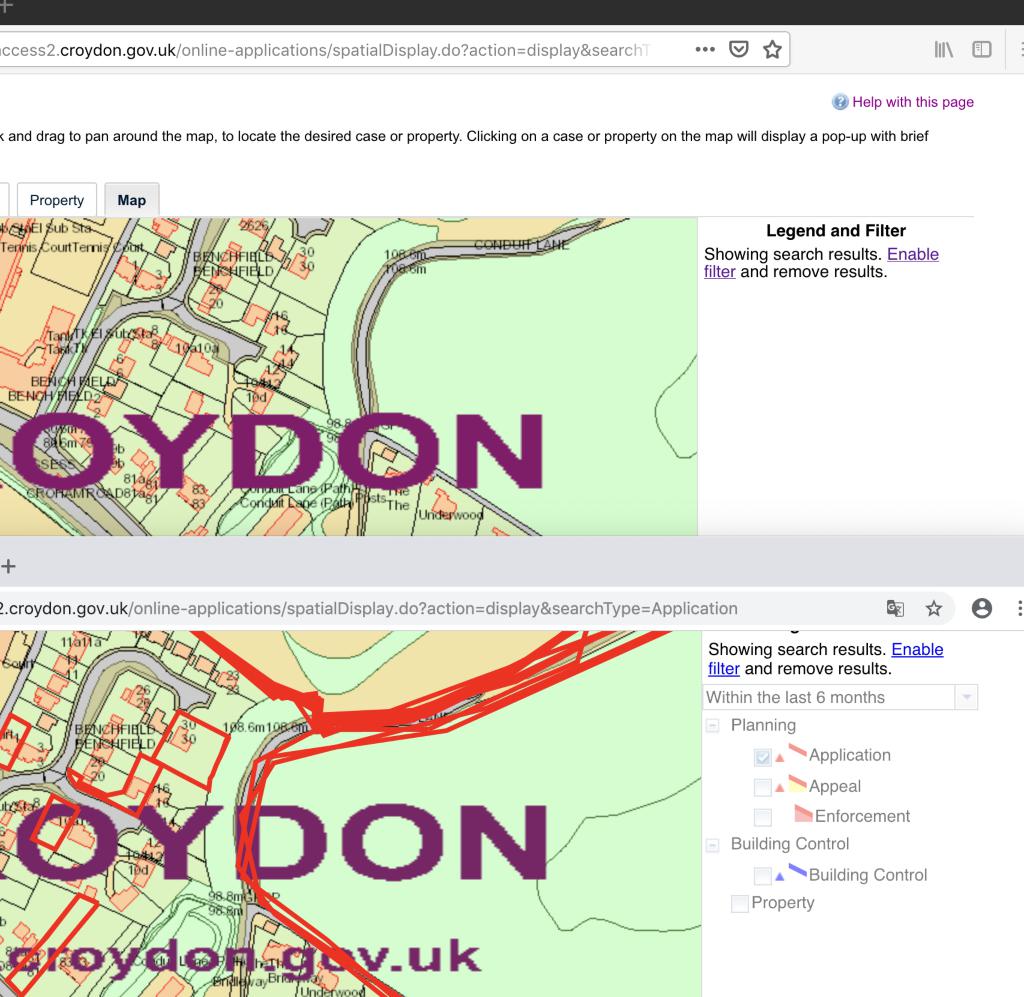
Task: Uncheck the Application layer checkbox
Action: point(762,757)
